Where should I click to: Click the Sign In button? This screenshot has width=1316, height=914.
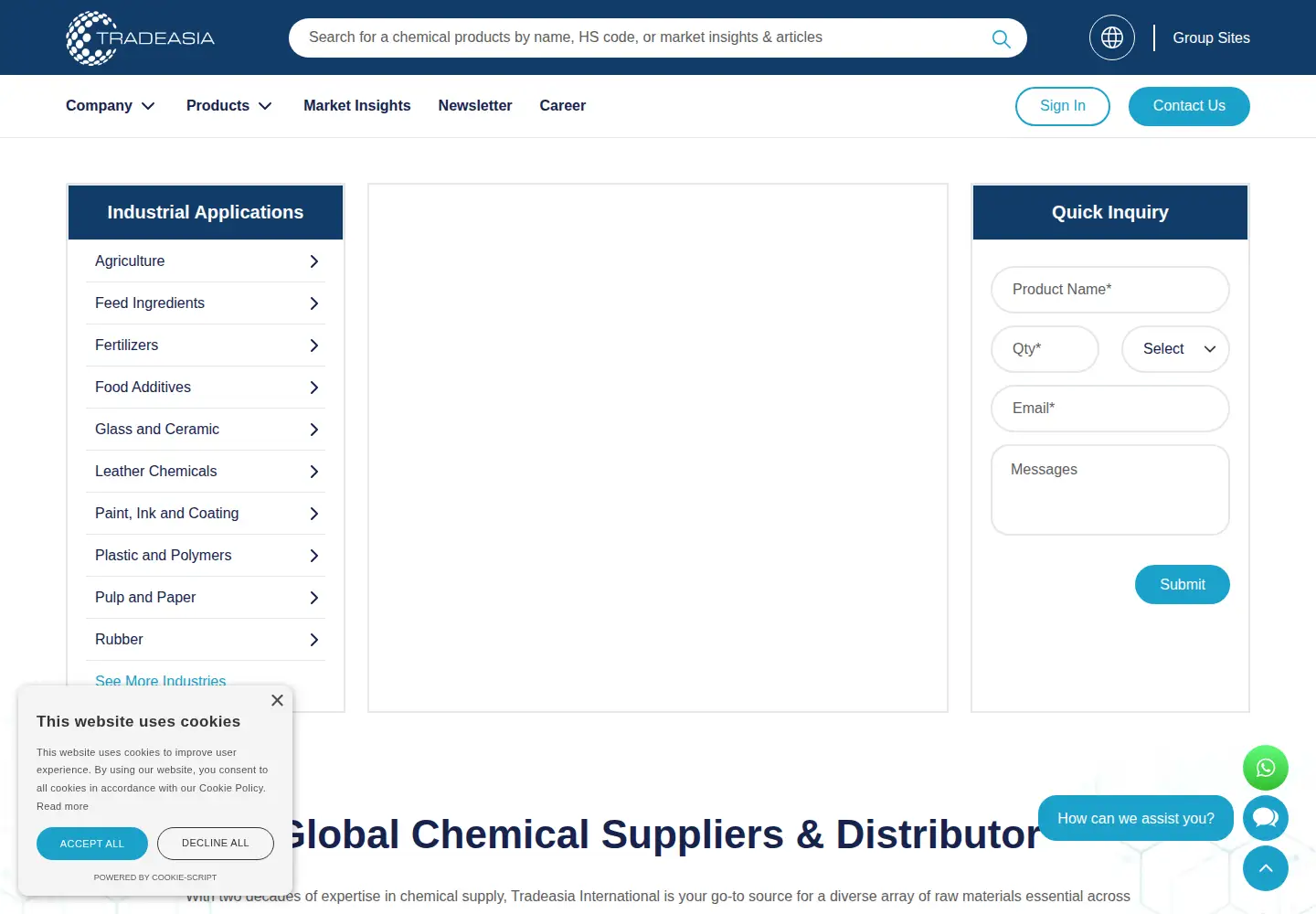point(1063,106)
